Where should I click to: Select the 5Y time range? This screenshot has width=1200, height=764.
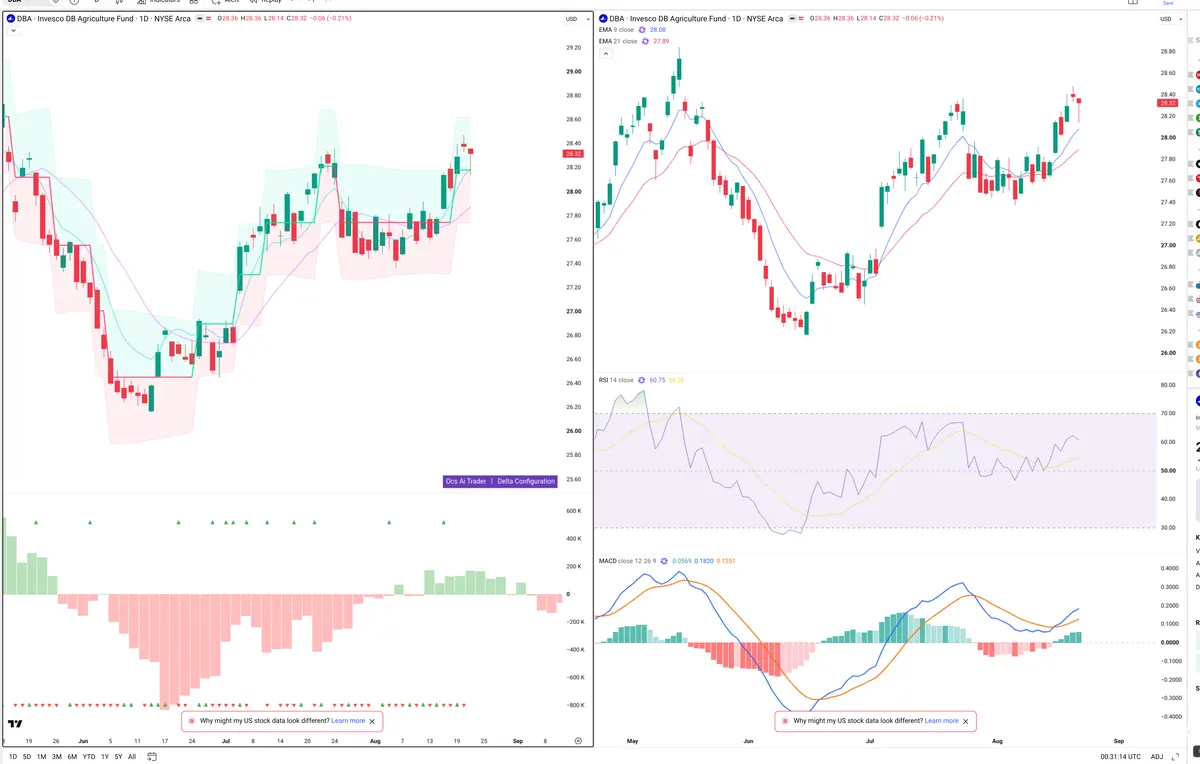click(118, 757)
